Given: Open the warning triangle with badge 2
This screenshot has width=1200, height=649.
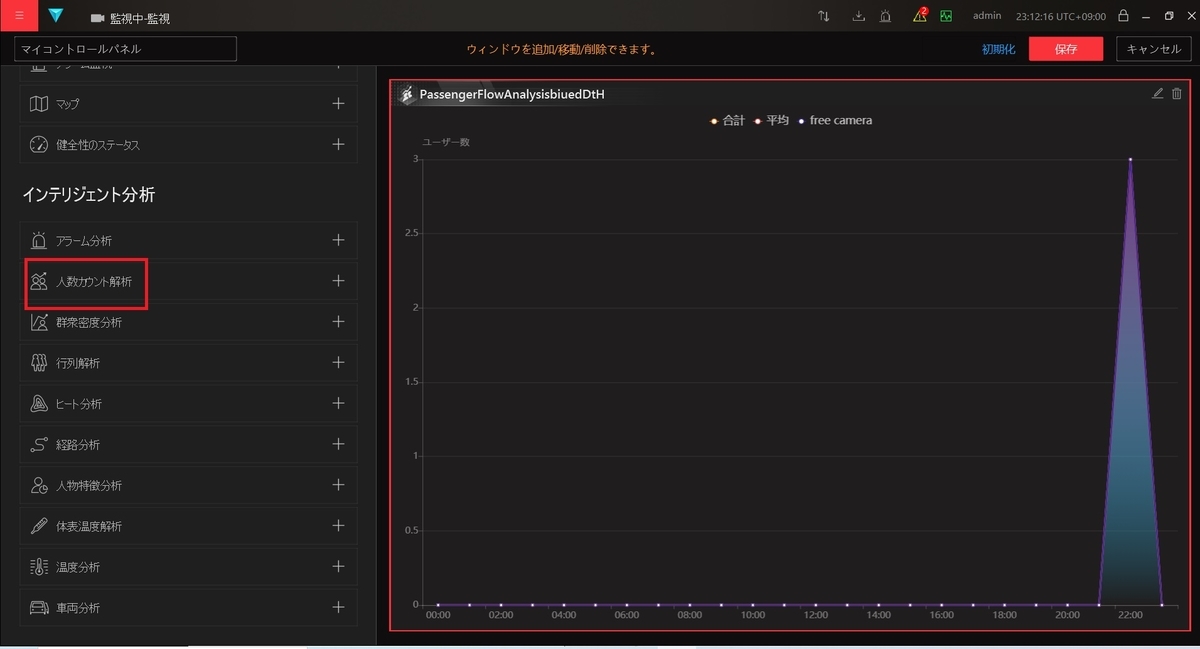Looking at the screenshot, I should [920, 15].
